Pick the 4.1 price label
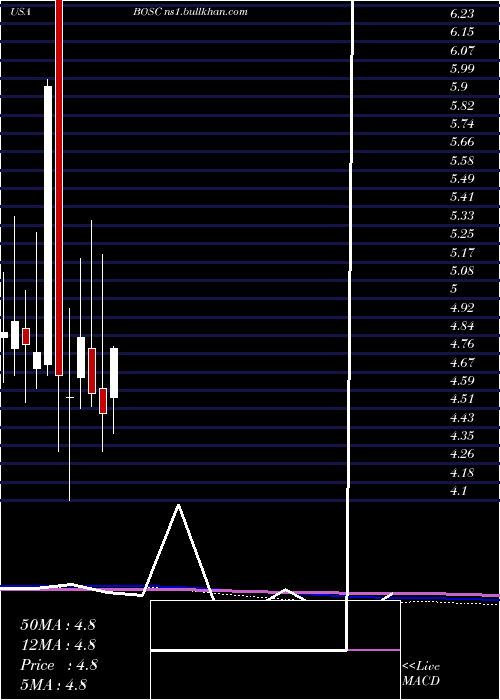The image size is (500, 700). 458,491
